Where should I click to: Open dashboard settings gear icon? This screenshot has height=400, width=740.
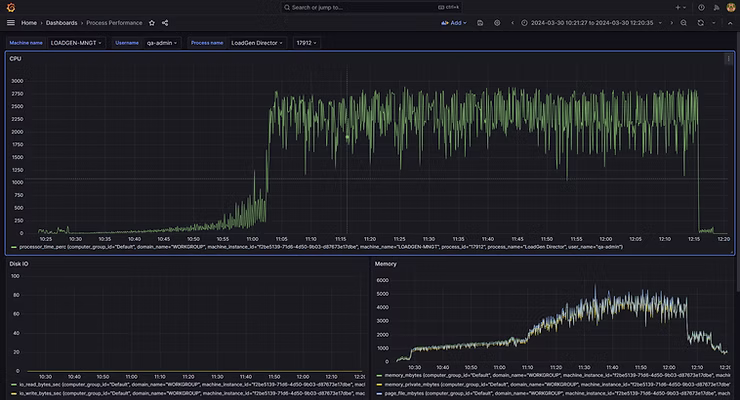497,23
